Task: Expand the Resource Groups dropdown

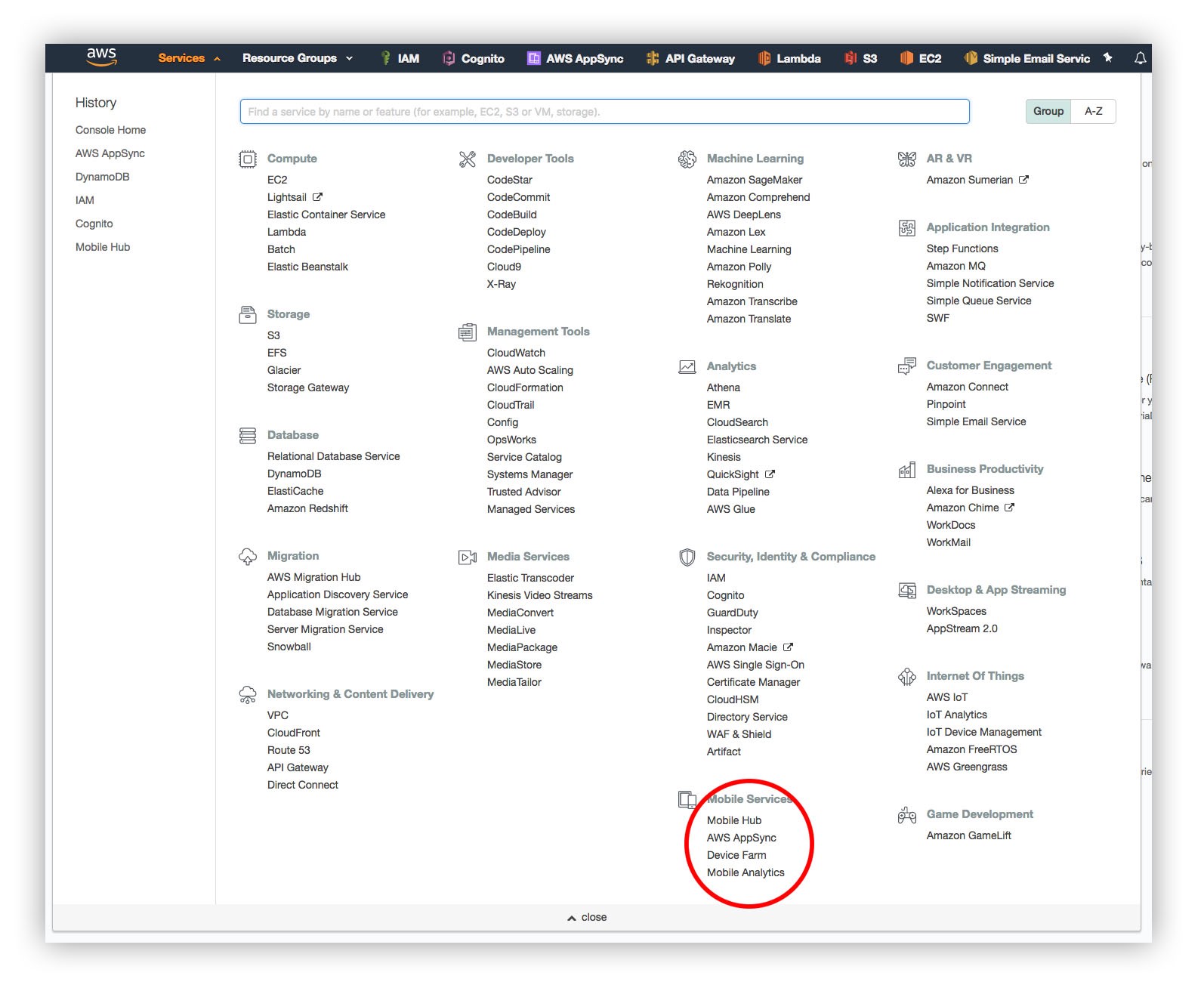Action: point(298,58)
